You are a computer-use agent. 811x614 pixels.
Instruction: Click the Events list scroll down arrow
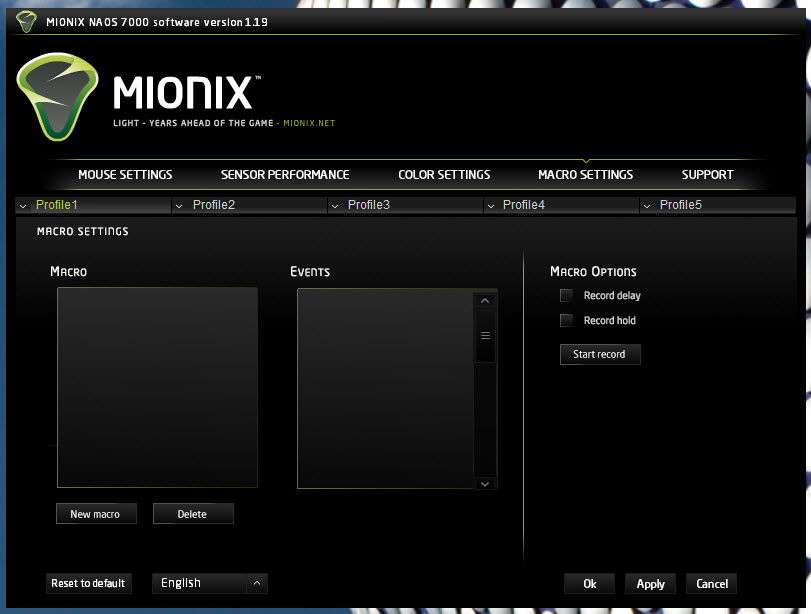coord(485,484)
